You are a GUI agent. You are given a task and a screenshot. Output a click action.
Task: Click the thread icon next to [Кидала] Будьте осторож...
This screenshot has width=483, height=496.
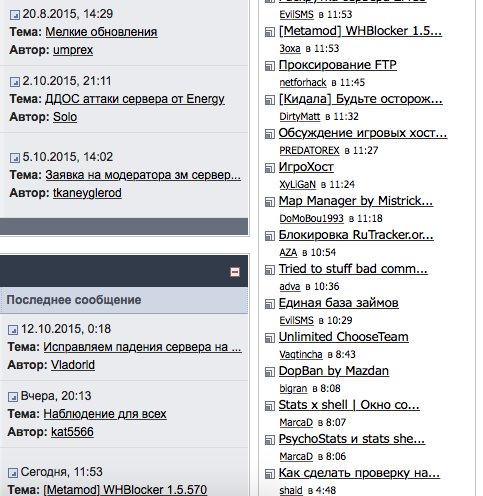270,100
